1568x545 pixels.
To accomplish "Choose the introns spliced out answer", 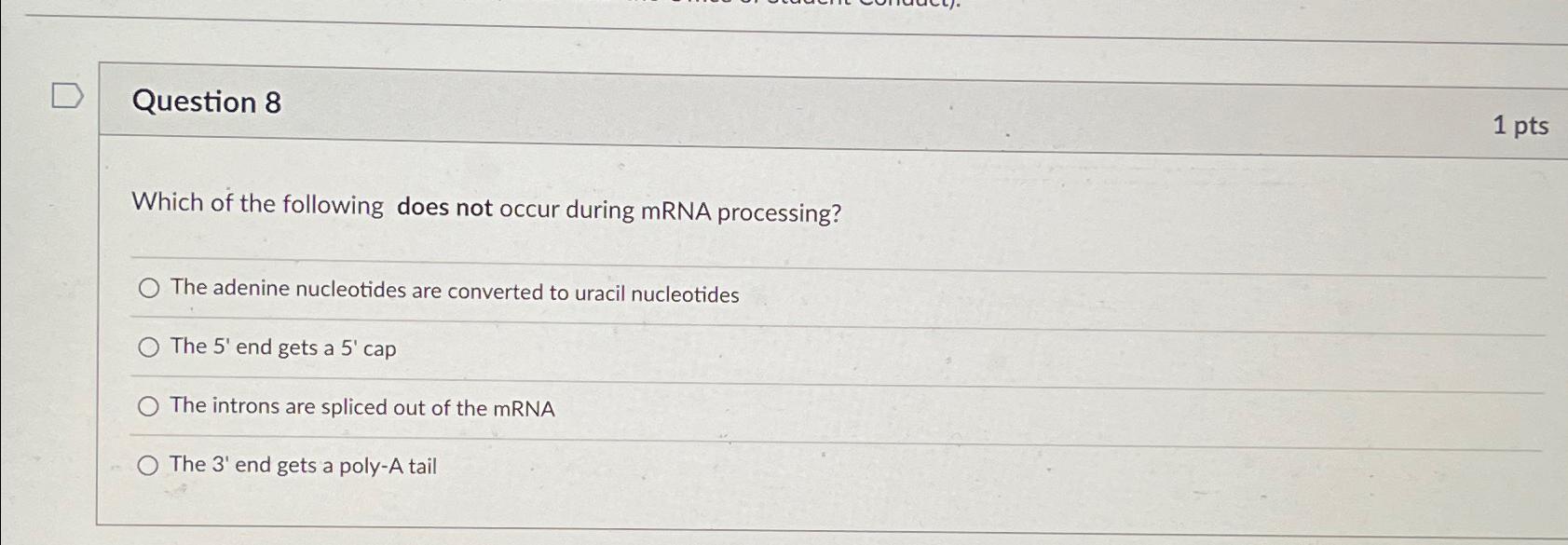I will (x=148, y=404).
